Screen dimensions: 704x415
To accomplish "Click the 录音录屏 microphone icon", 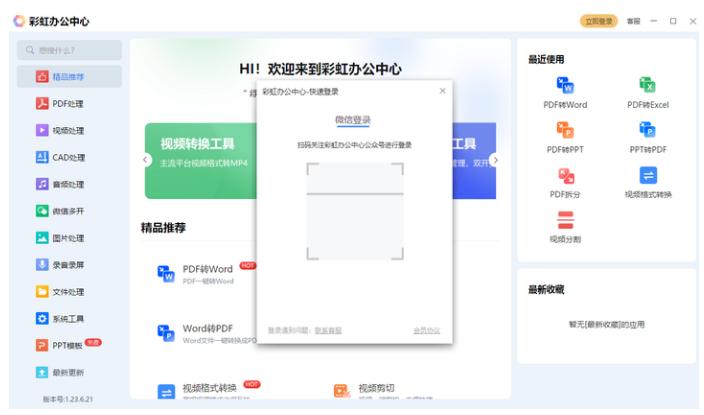I will 42,265.
